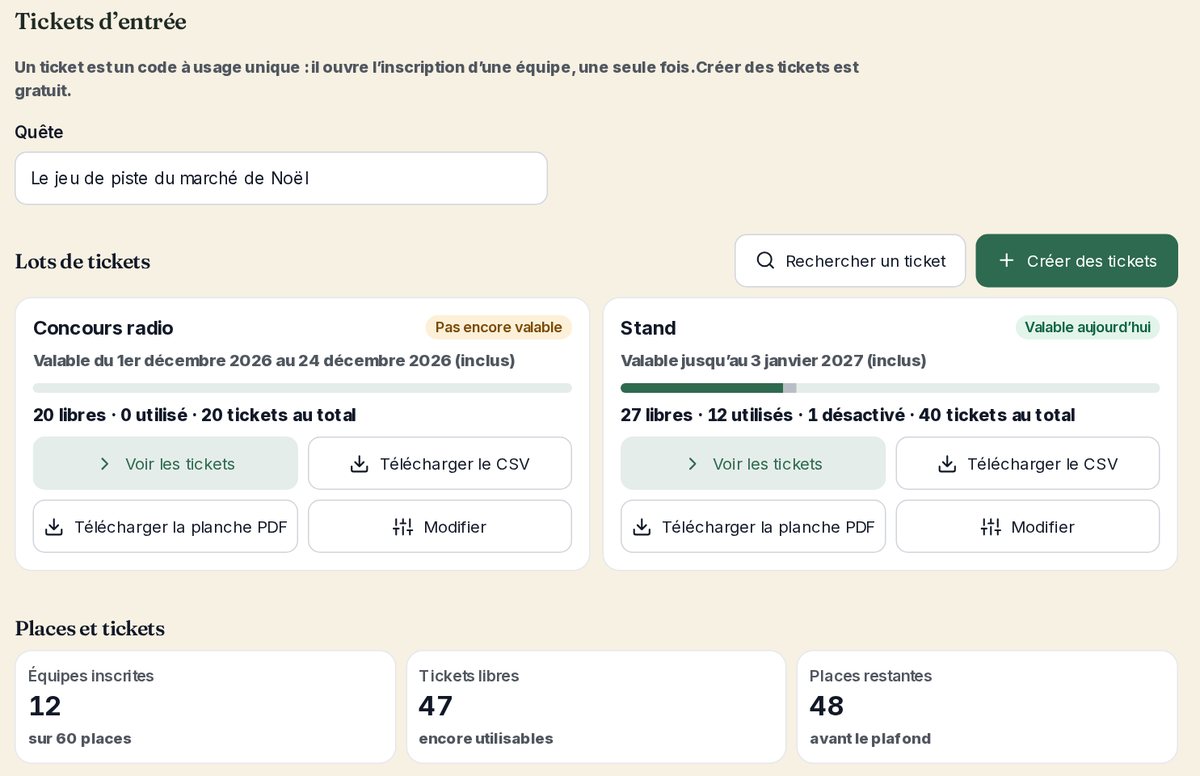Download the PDF sheet for Concours radio
Viewport: 1200px width, 776px height.
point(166,527)
